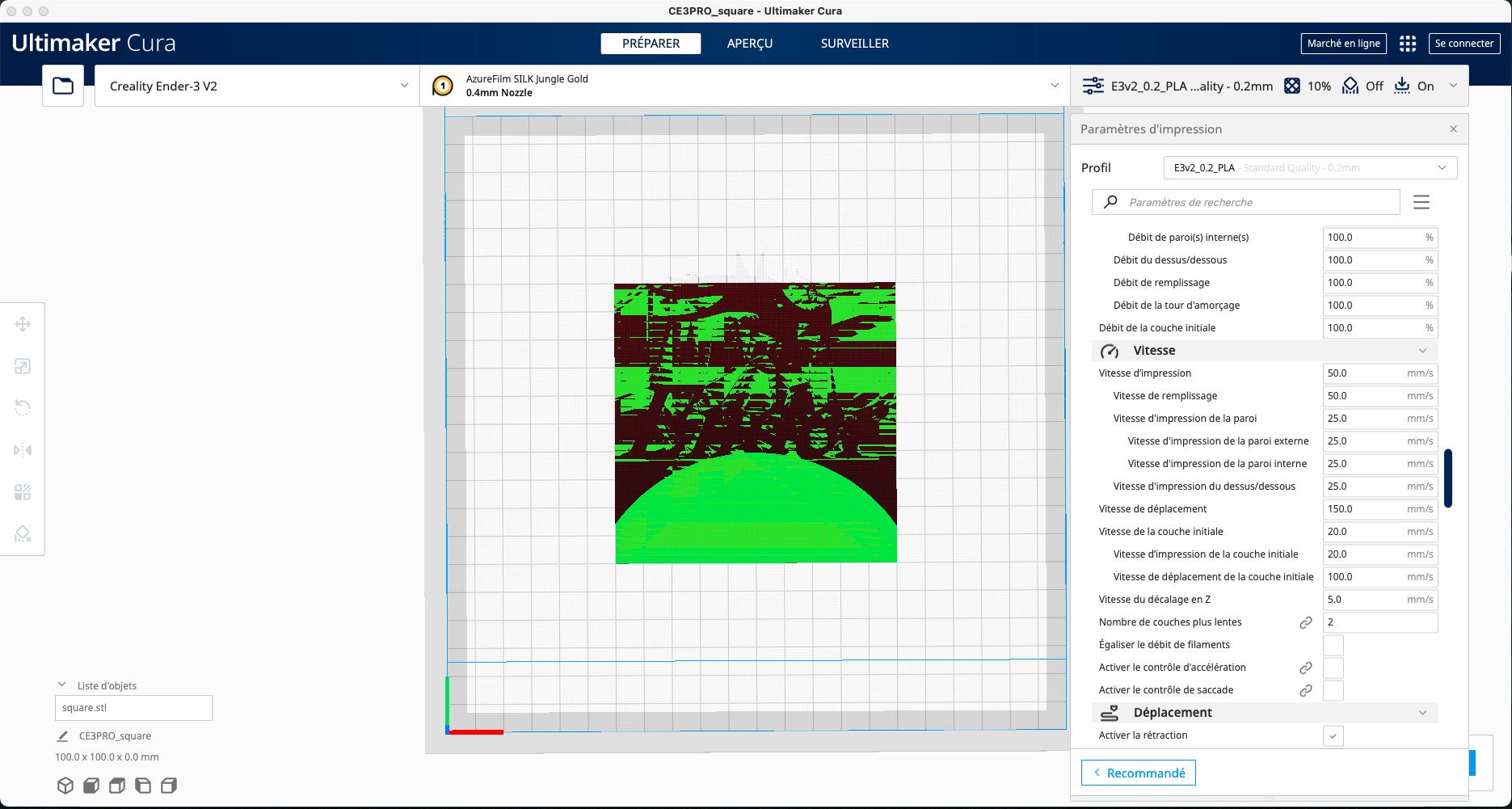This screenshot has width=1512, height=809.
Task: Switch to the APERÇU stage
Action: (x=750, y=44)
